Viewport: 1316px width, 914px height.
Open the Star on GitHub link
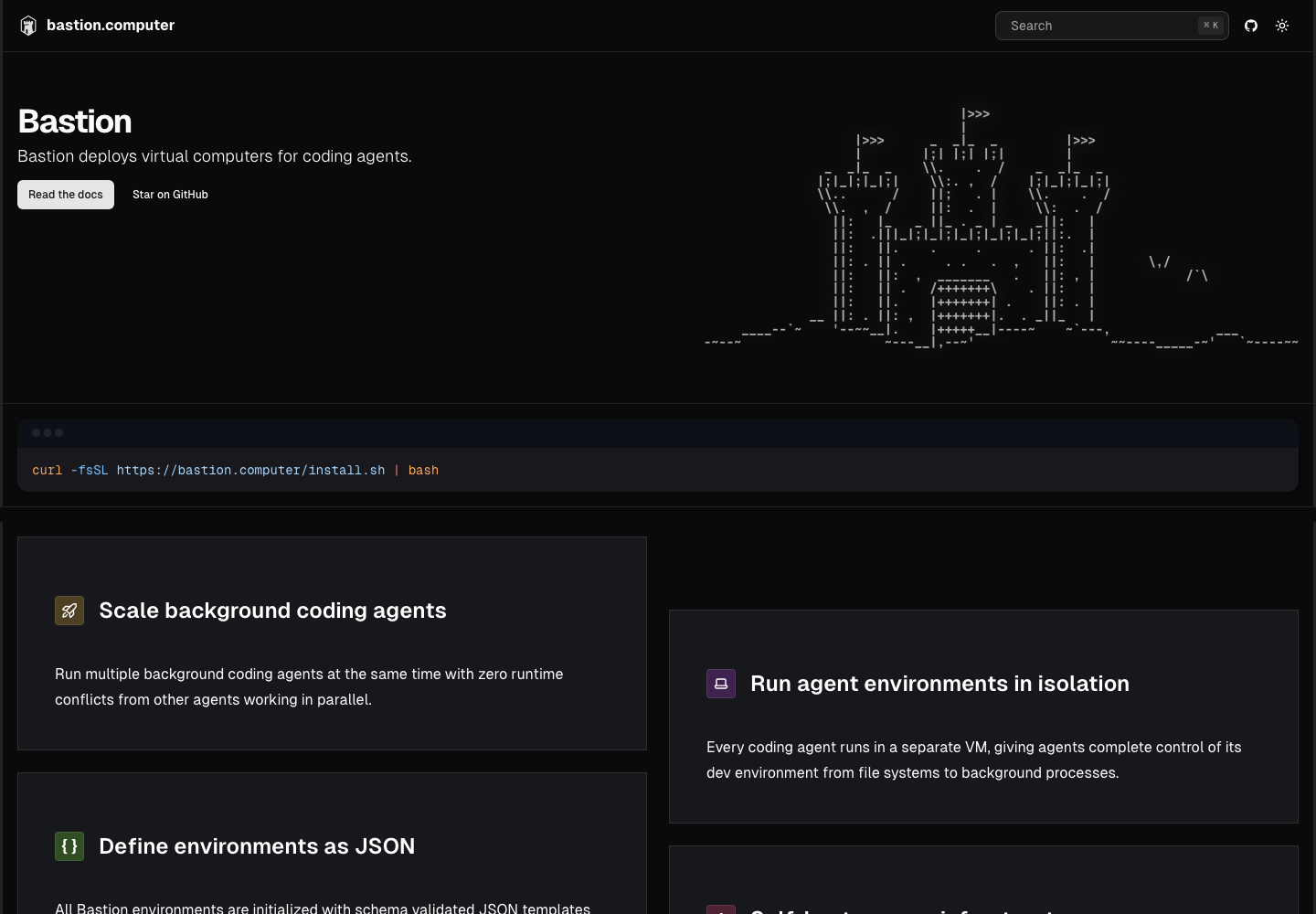tap(170, 195)
